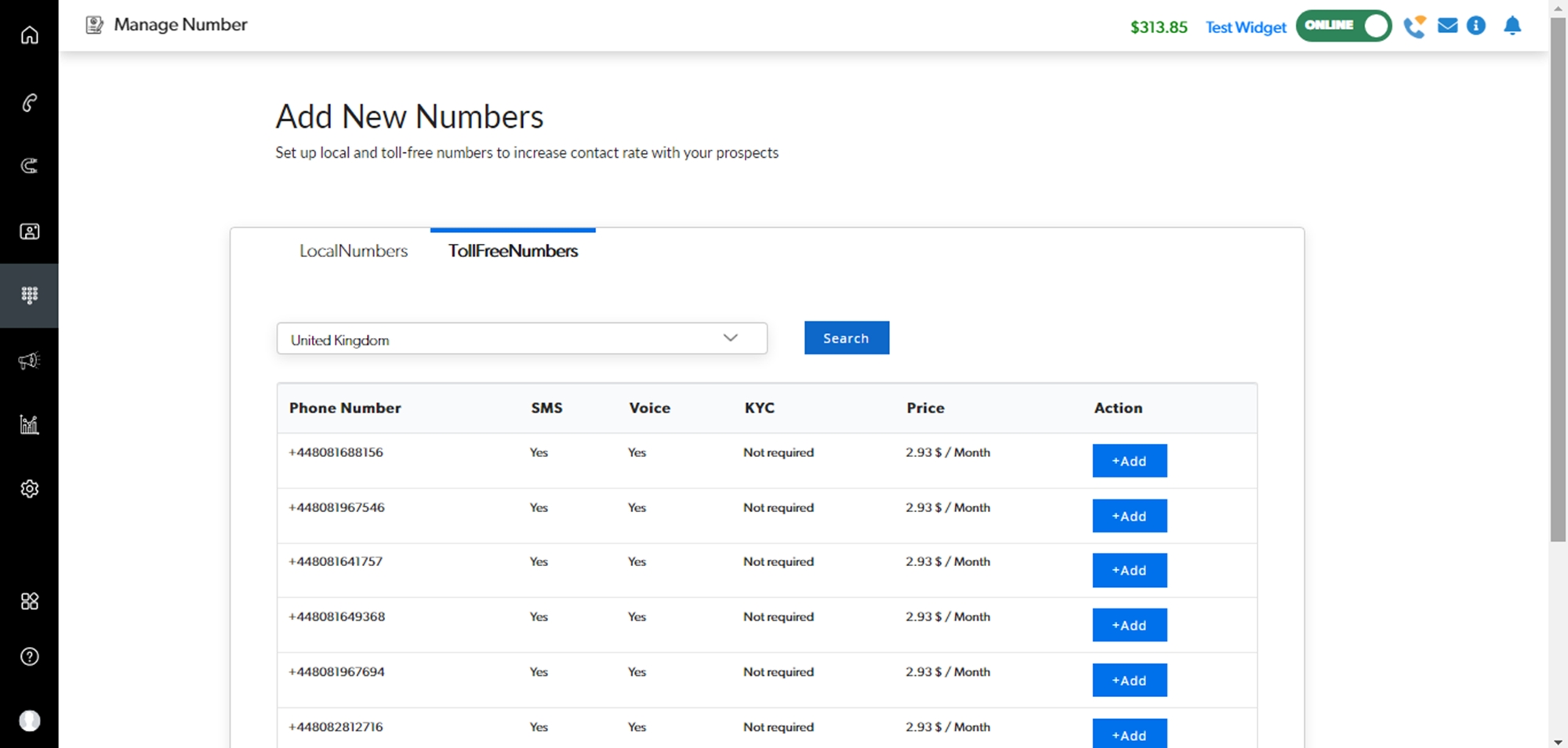The width and height of the screenshot is (1568, 748).
Task: Open the contacts icon in sidebar
Action: (29, 231)
